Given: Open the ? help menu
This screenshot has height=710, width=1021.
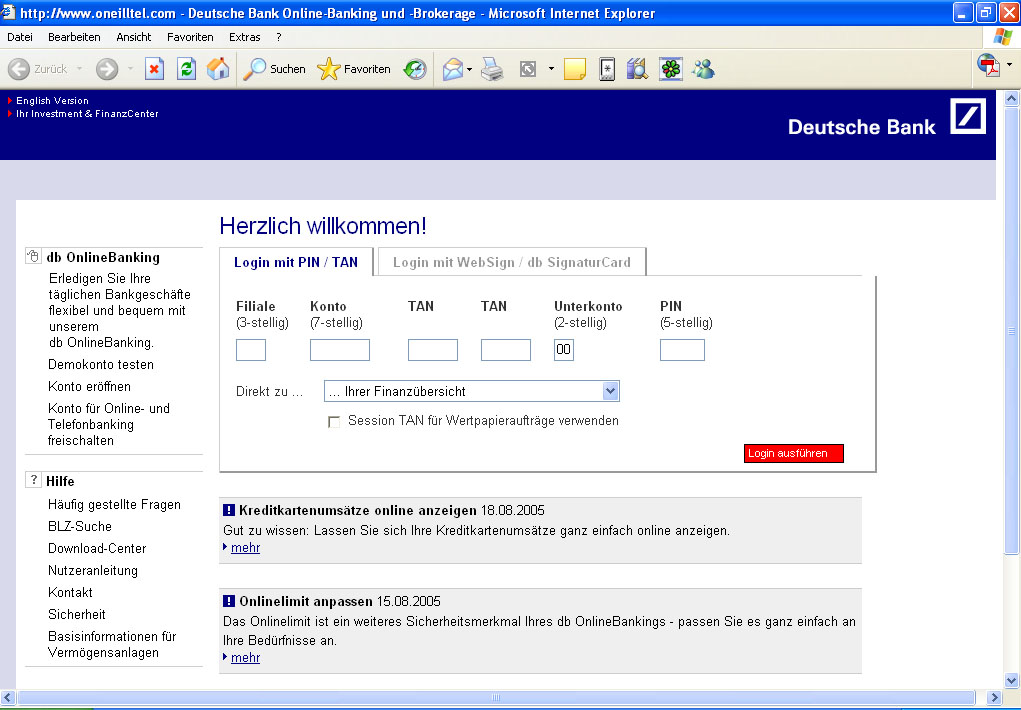Looking at the screenshot, I should click(x=279, y=37).
